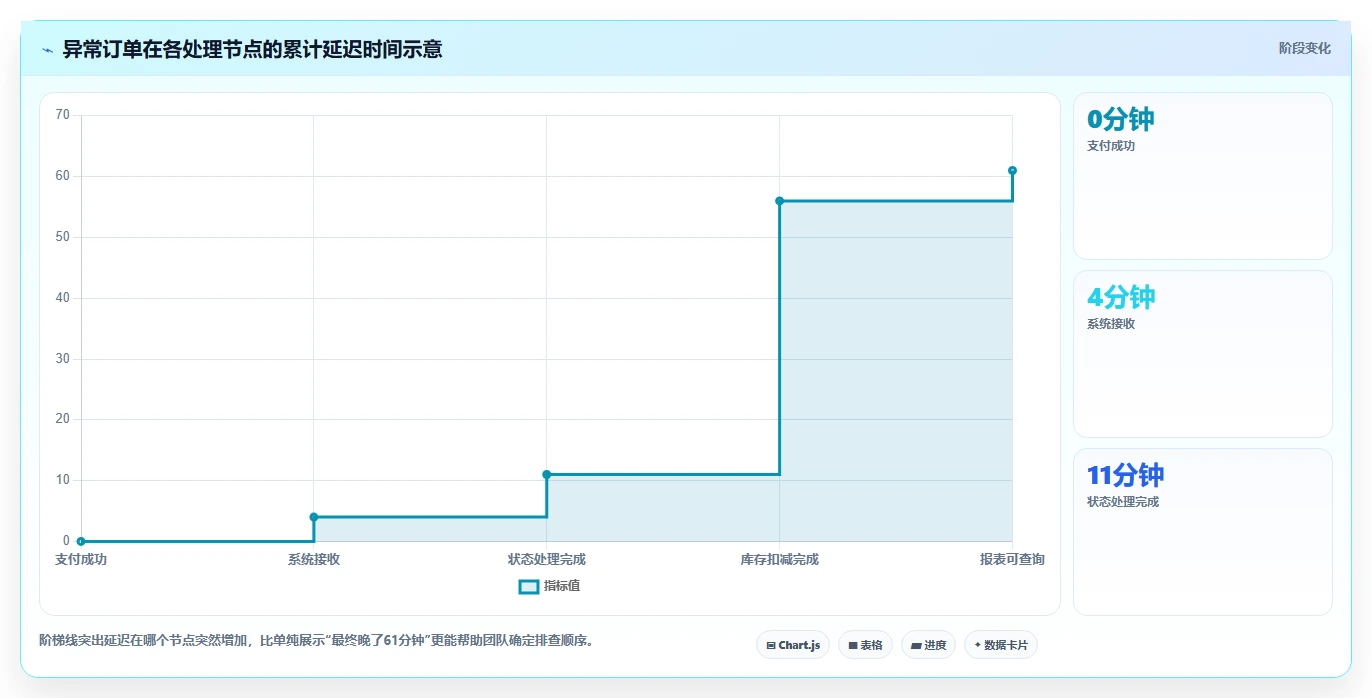Screen dimensions: 1372x698
Task: Click the y-axis value 10
Action: tap(63, 480)
